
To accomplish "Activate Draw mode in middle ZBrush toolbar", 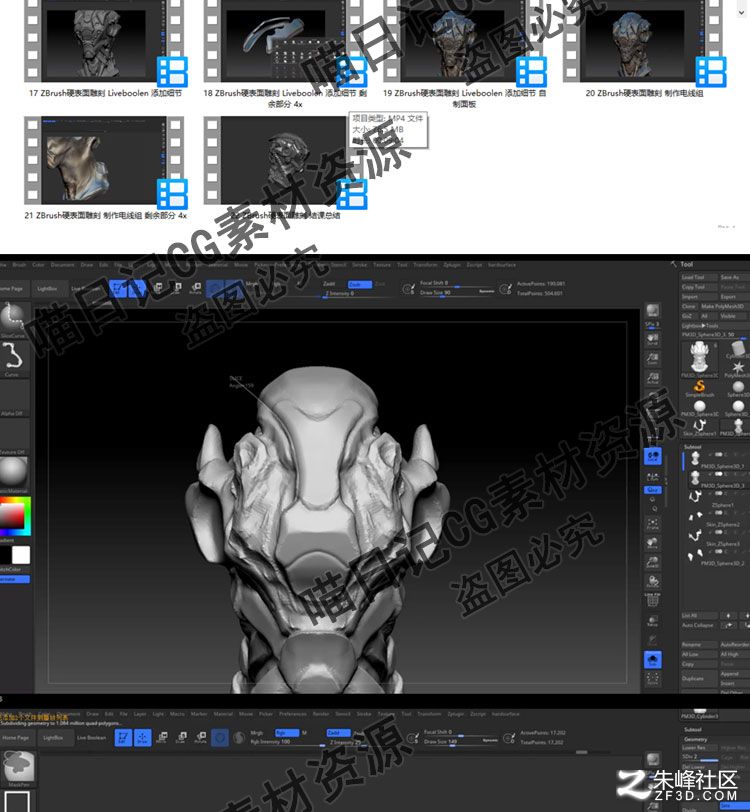I will point(137,288).
